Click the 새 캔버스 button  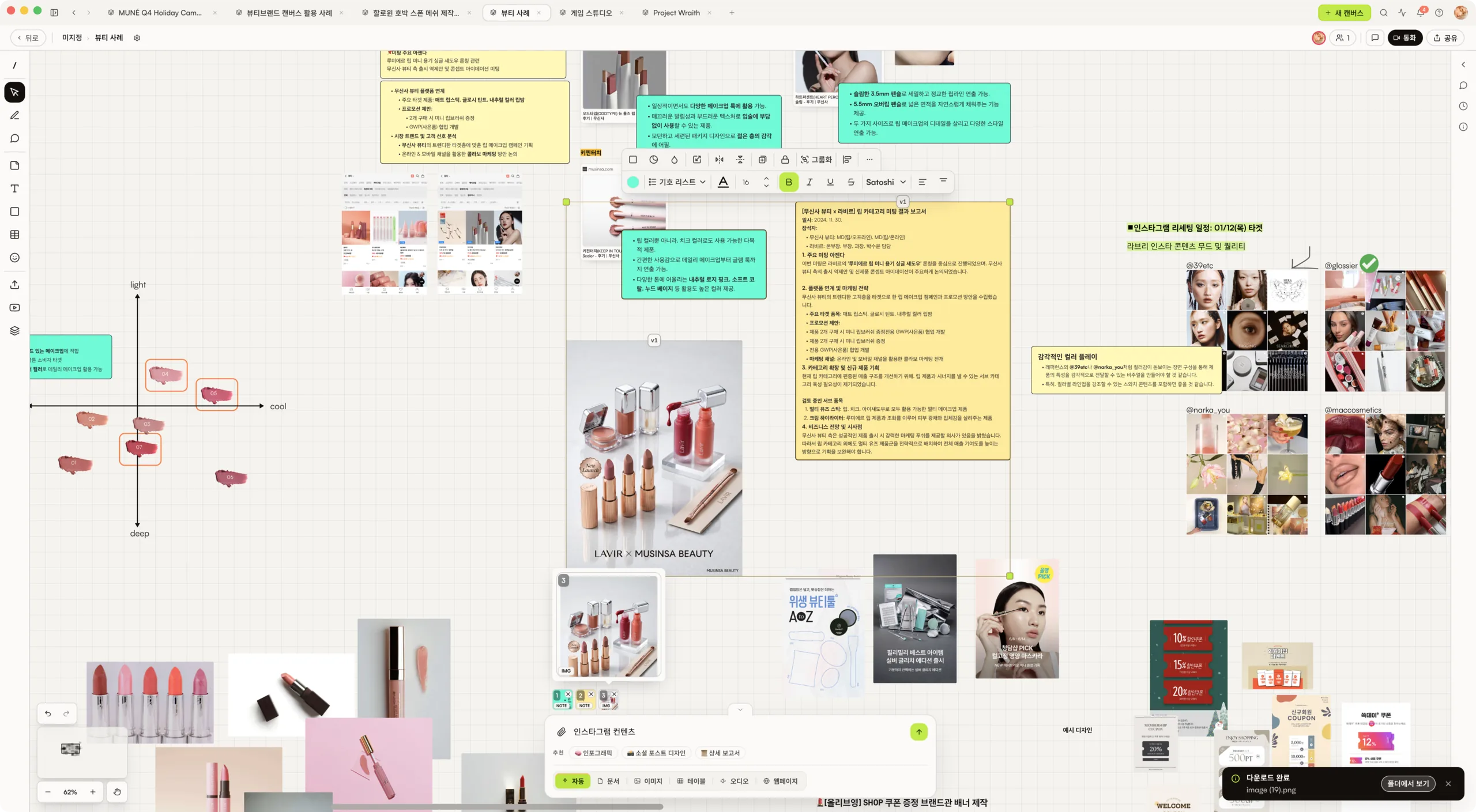[1344, 13]
